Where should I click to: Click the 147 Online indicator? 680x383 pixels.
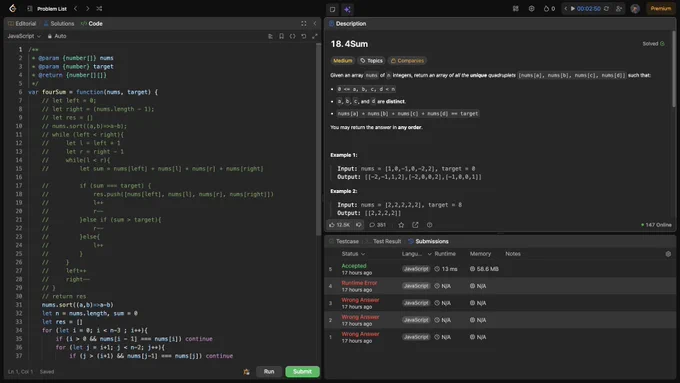click(656, 225)
